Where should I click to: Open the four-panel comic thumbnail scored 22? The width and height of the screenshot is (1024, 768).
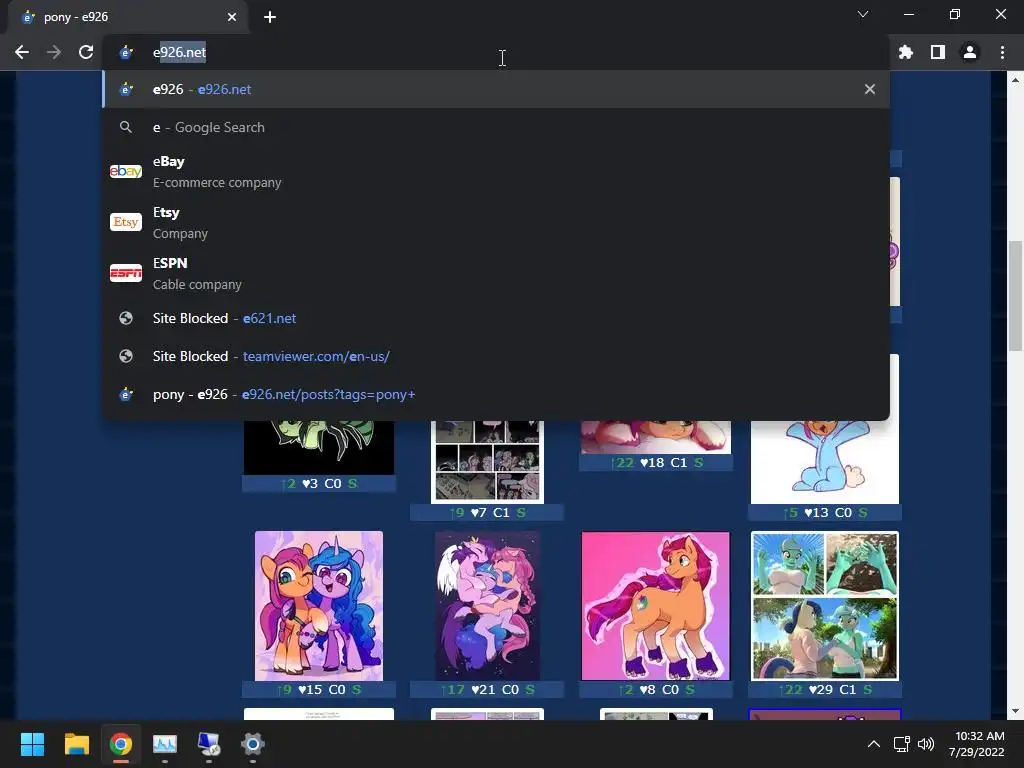(825, 606)
